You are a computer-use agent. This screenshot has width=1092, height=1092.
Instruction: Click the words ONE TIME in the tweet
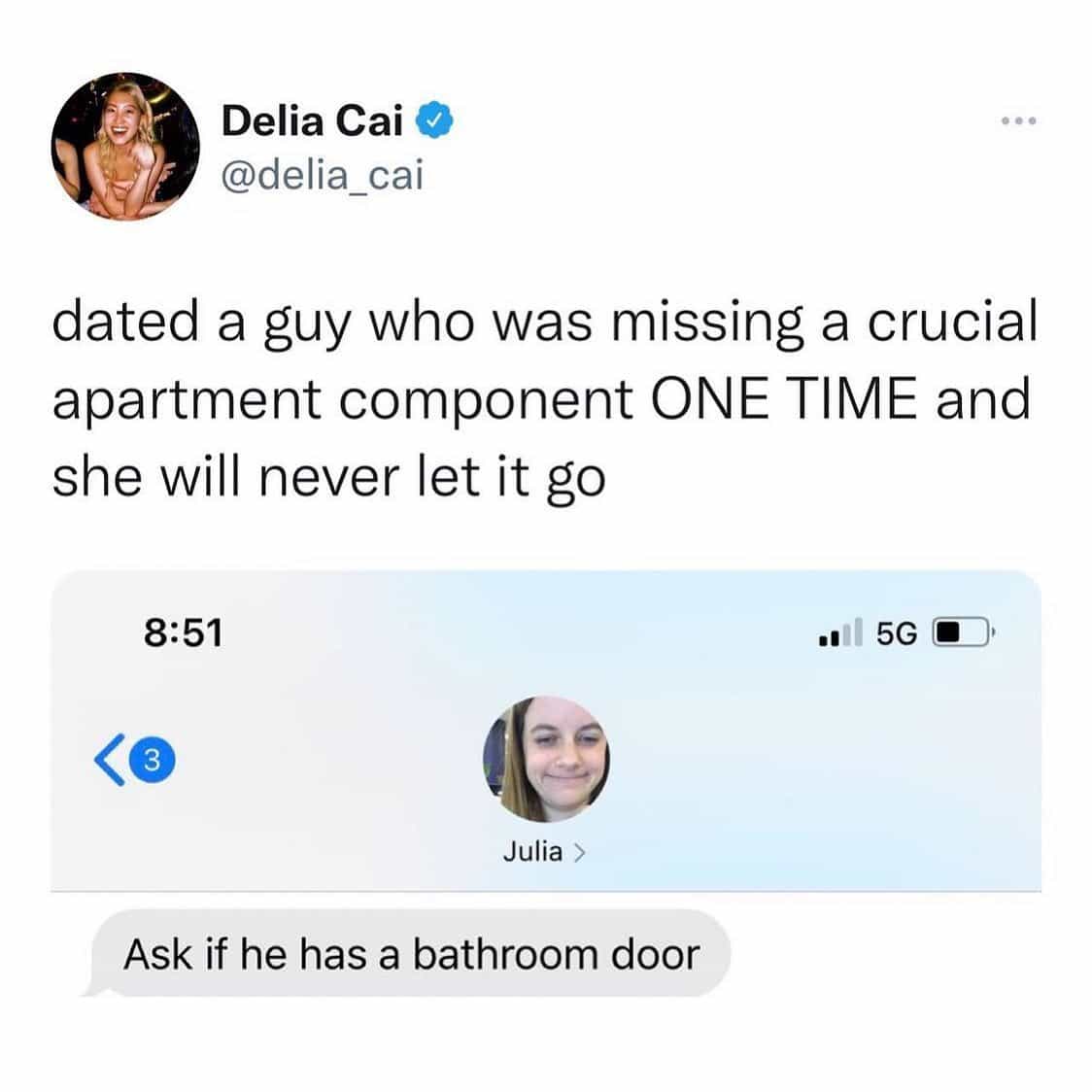[x=784, y=399]
